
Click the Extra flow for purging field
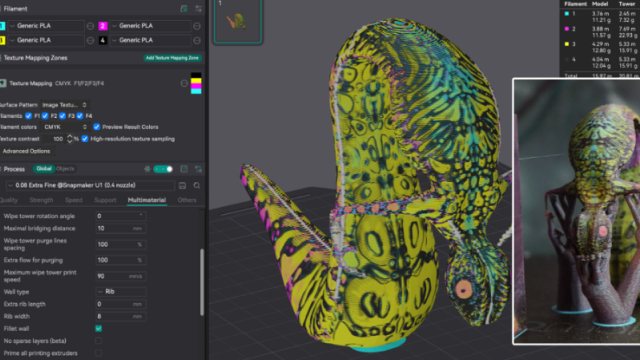[x=120, y=260]
